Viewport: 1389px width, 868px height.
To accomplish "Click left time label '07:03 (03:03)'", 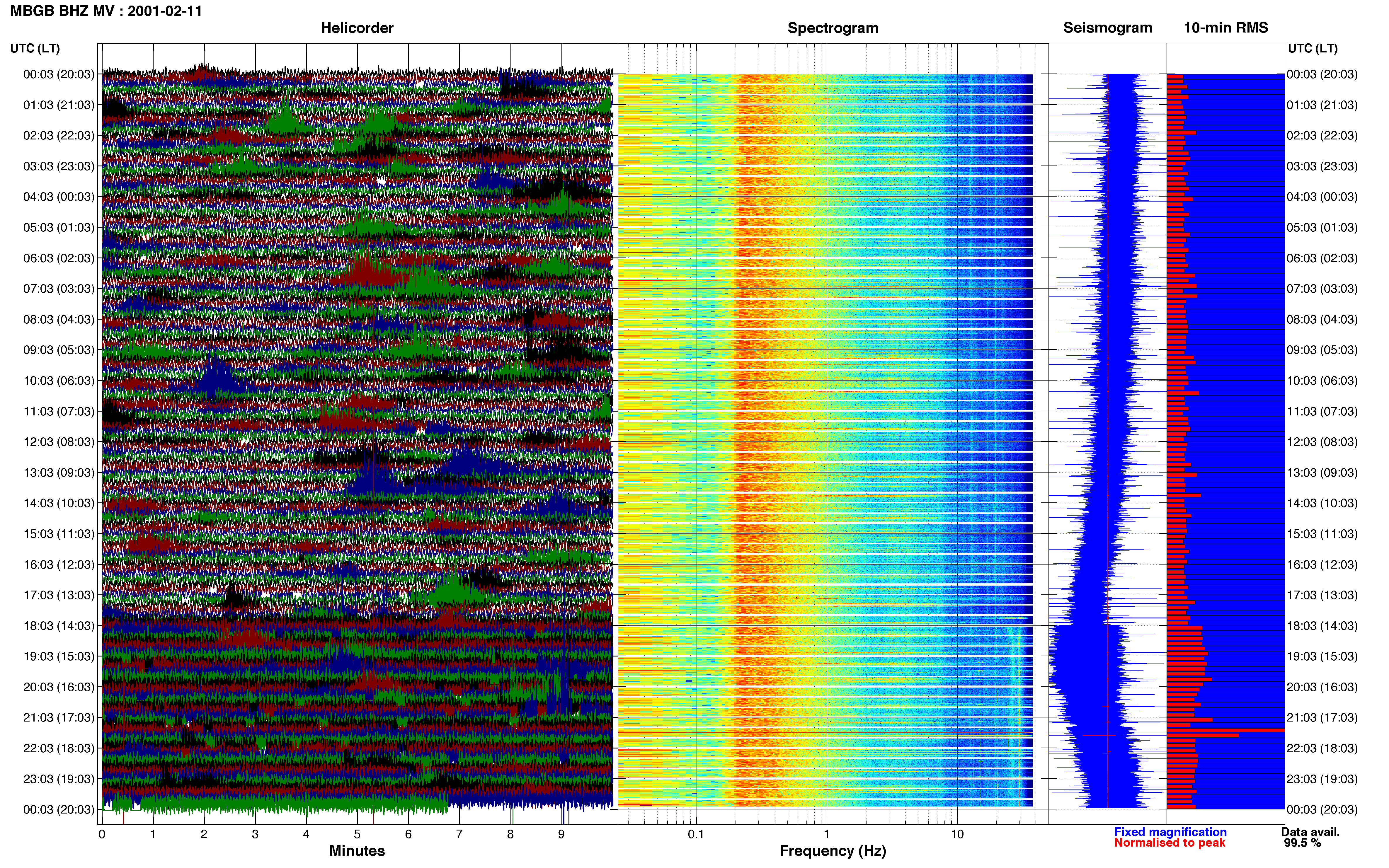I will (59, 289).
